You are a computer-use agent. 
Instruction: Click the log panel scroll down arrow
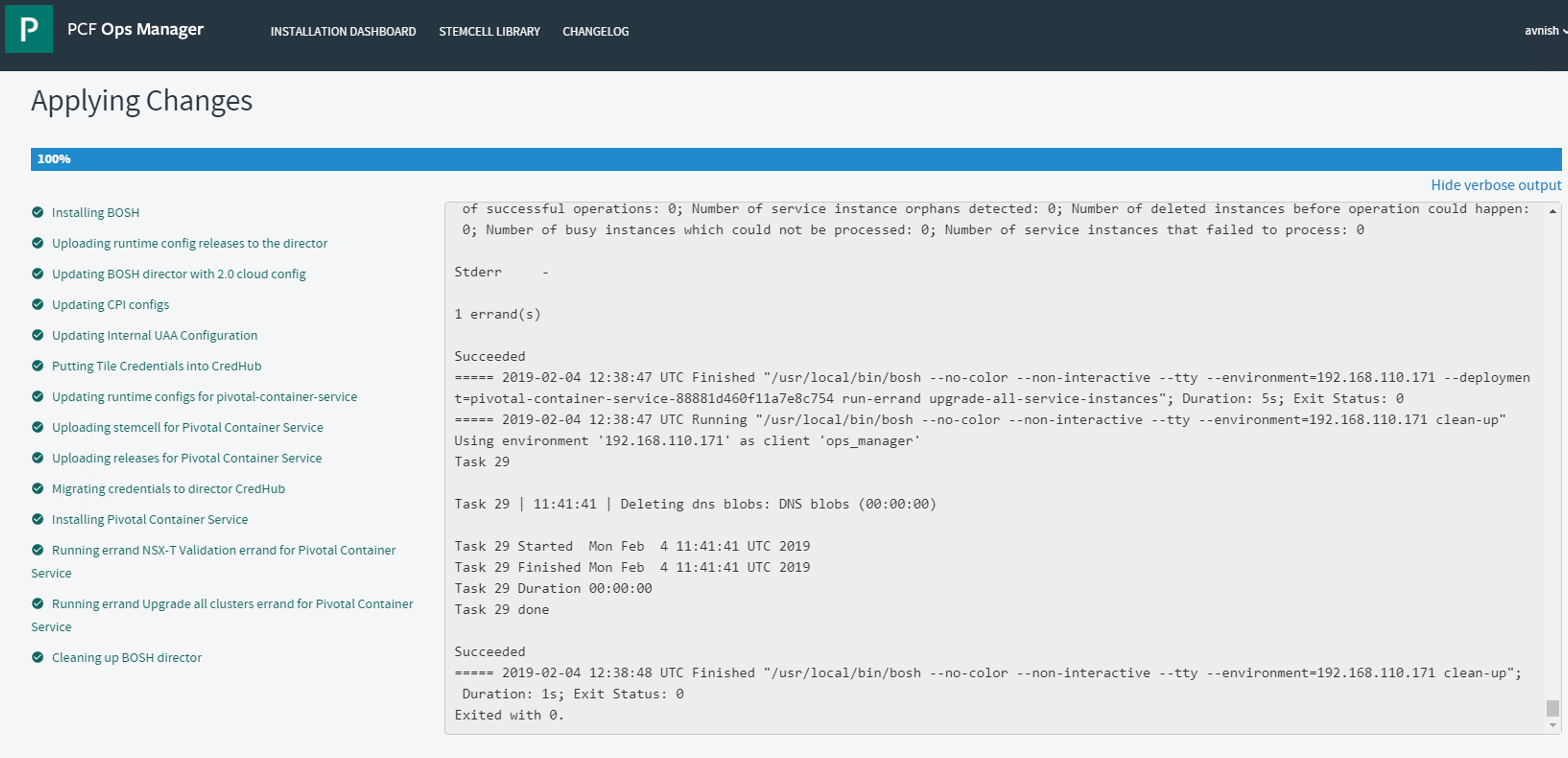click(x=1552, y=725)
